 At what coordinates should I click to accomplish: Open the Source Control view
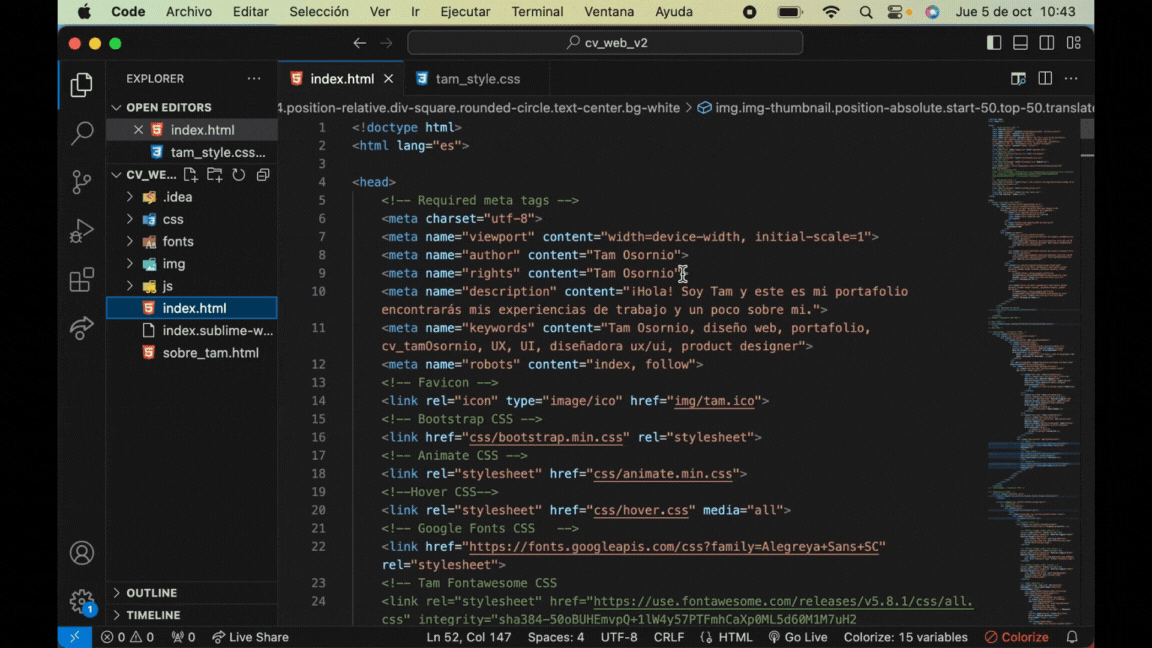click(82, 182)
